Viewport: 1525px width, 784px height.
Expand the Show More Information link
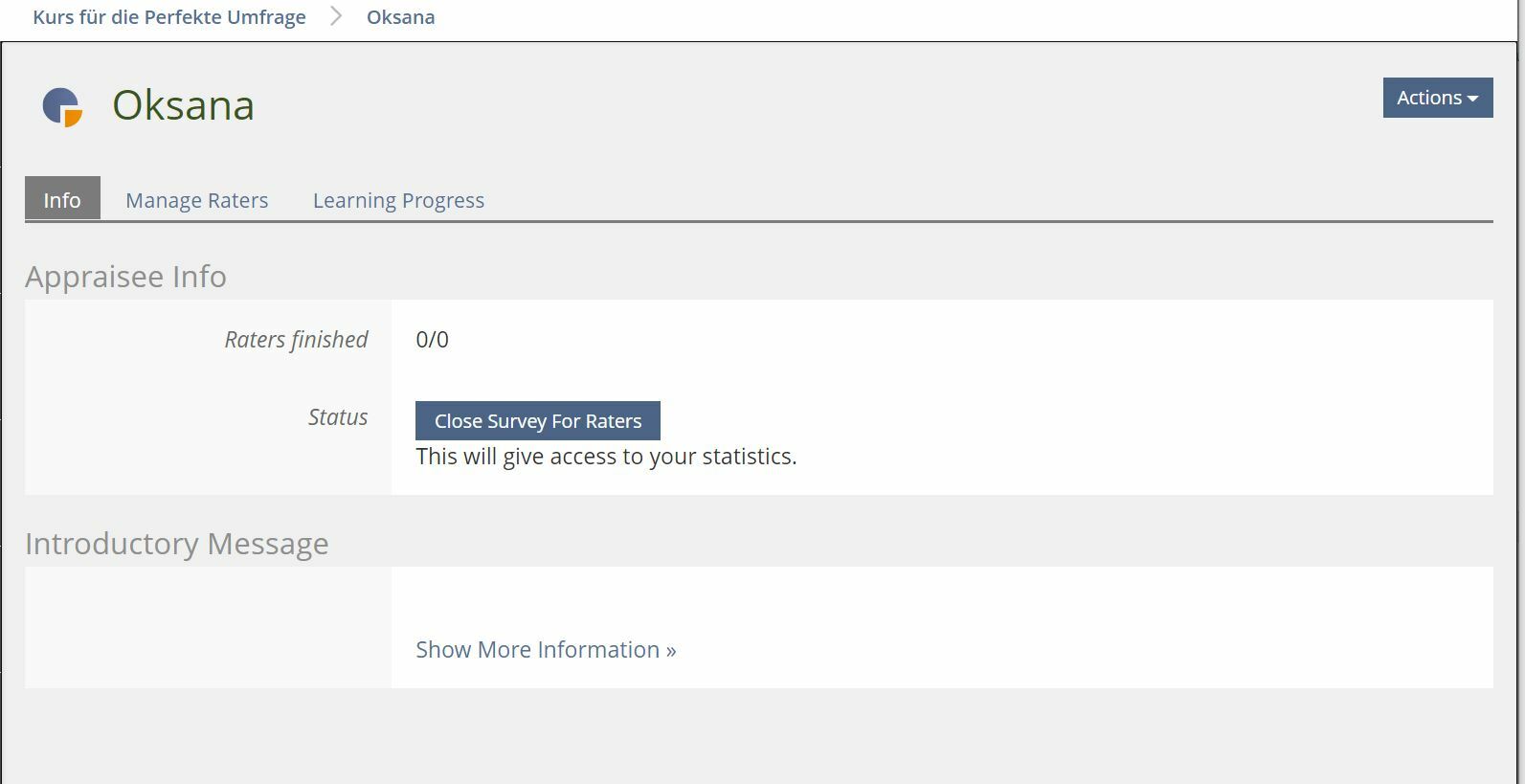click(546, 650)
